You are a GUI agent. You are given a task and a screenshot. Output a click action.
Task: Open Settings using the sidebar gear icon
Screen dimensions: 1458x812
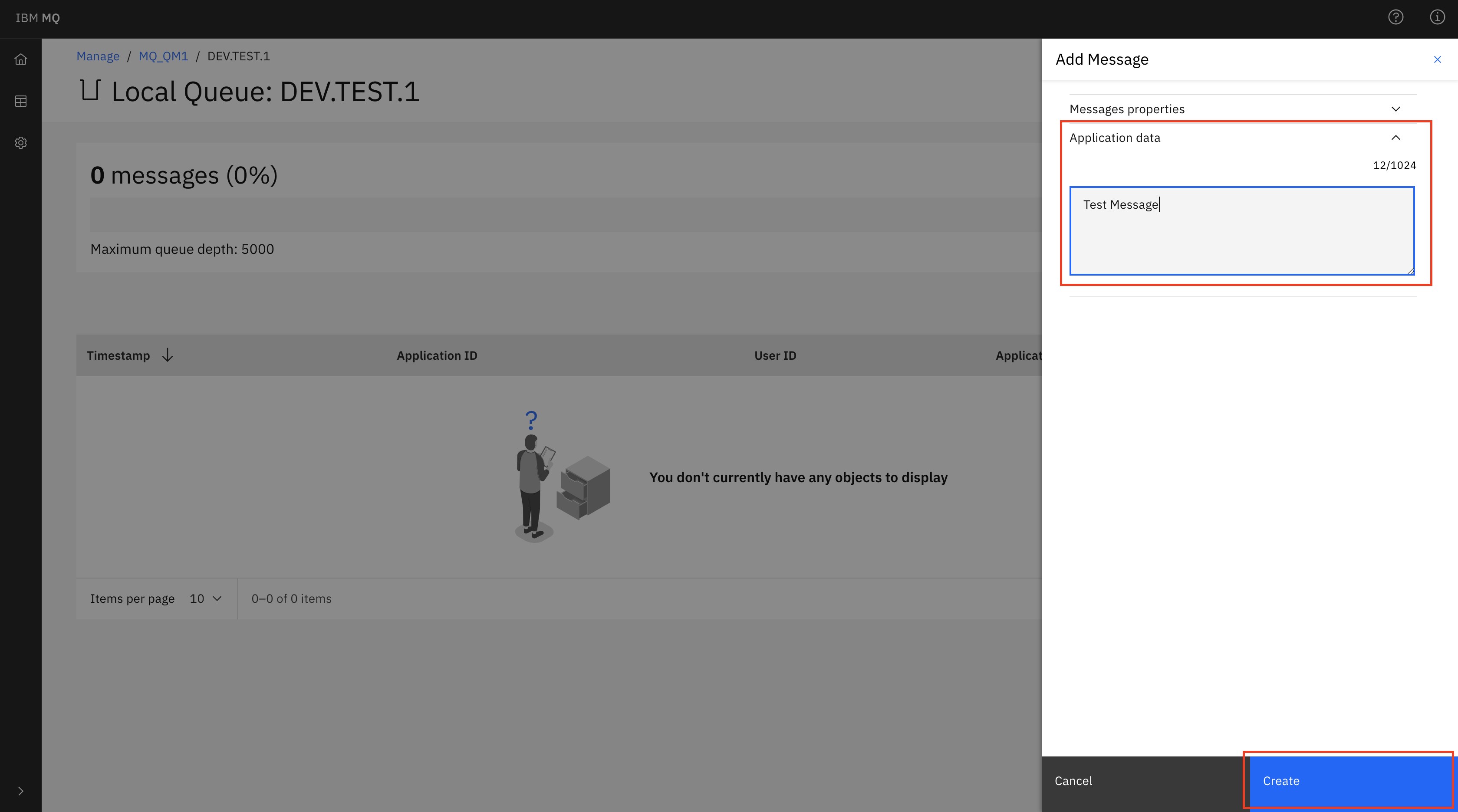20,143
